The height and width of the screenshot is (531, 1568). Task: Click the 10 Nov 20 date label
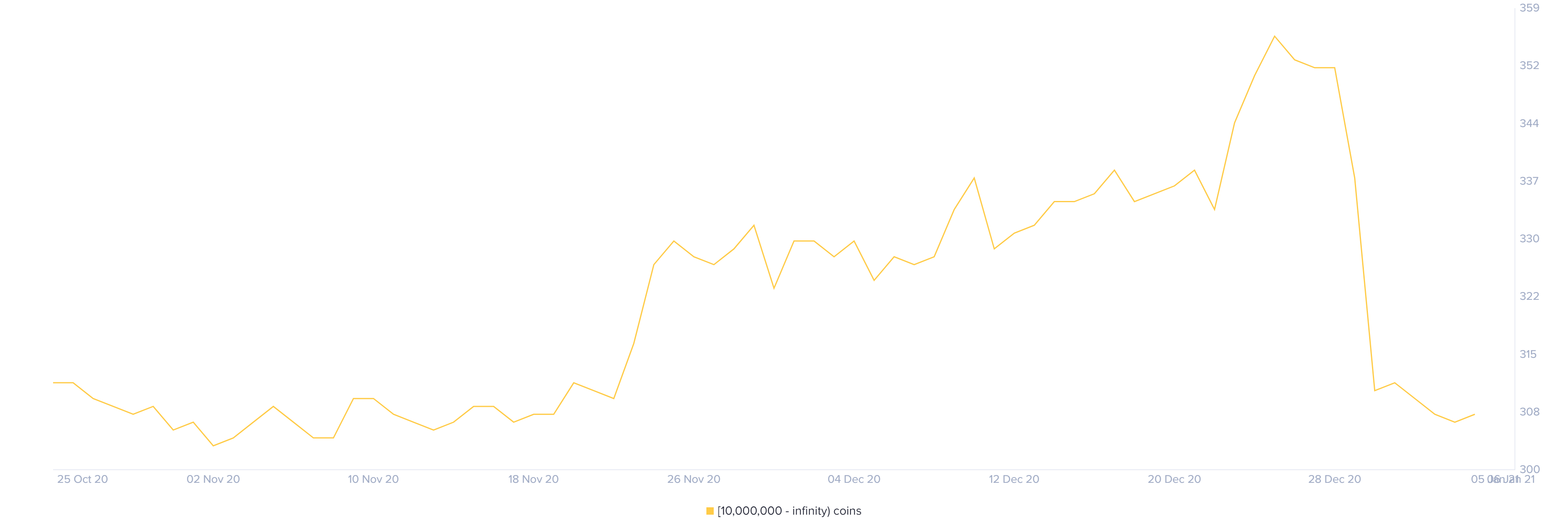[373, 479]
